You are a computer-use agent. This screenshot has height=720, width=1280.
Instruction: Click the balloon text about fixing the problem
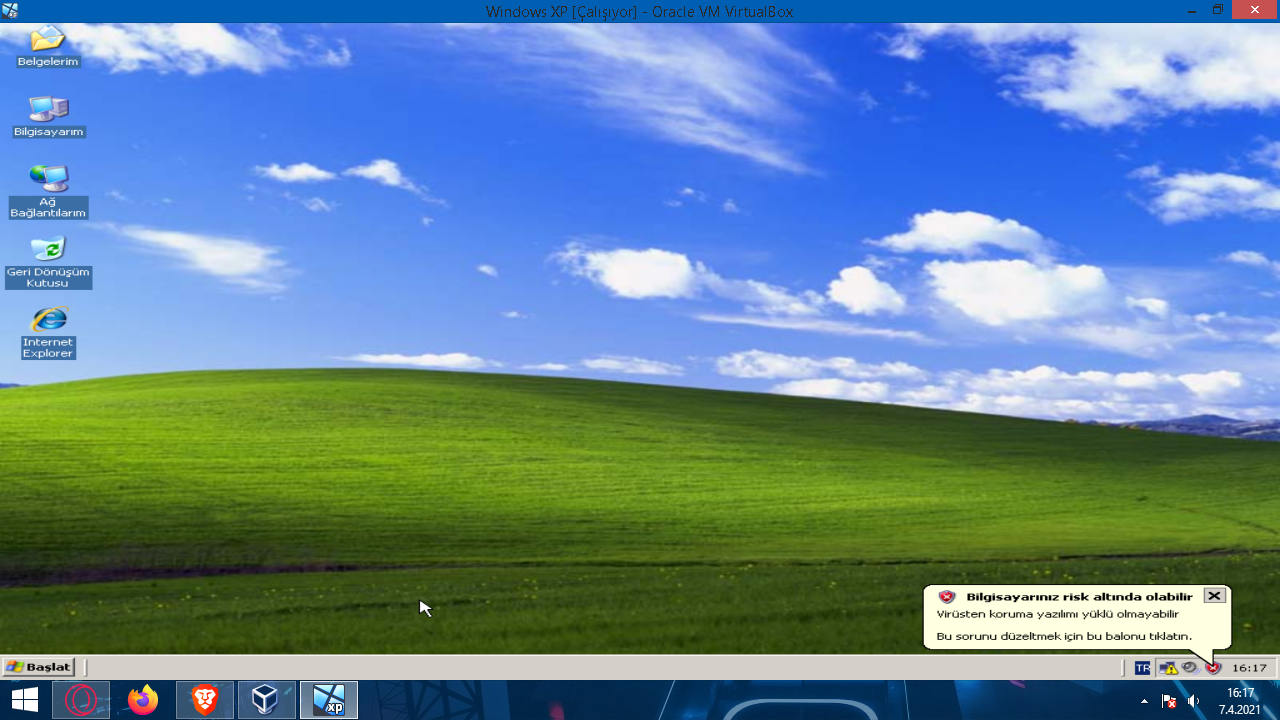1064,636
